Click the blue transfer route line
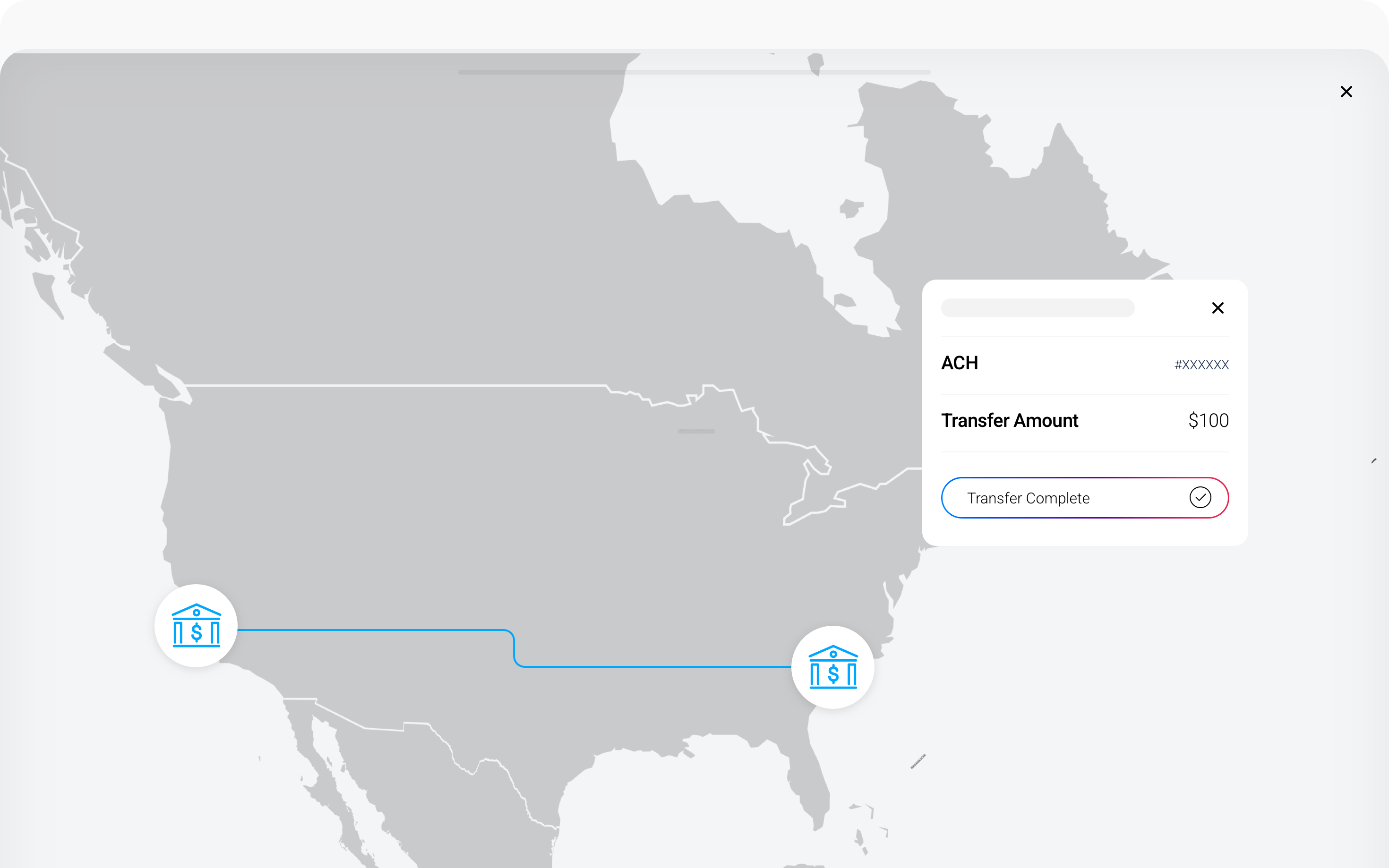1389x868 pixels. pyautogui.click(x=373, y=630)
